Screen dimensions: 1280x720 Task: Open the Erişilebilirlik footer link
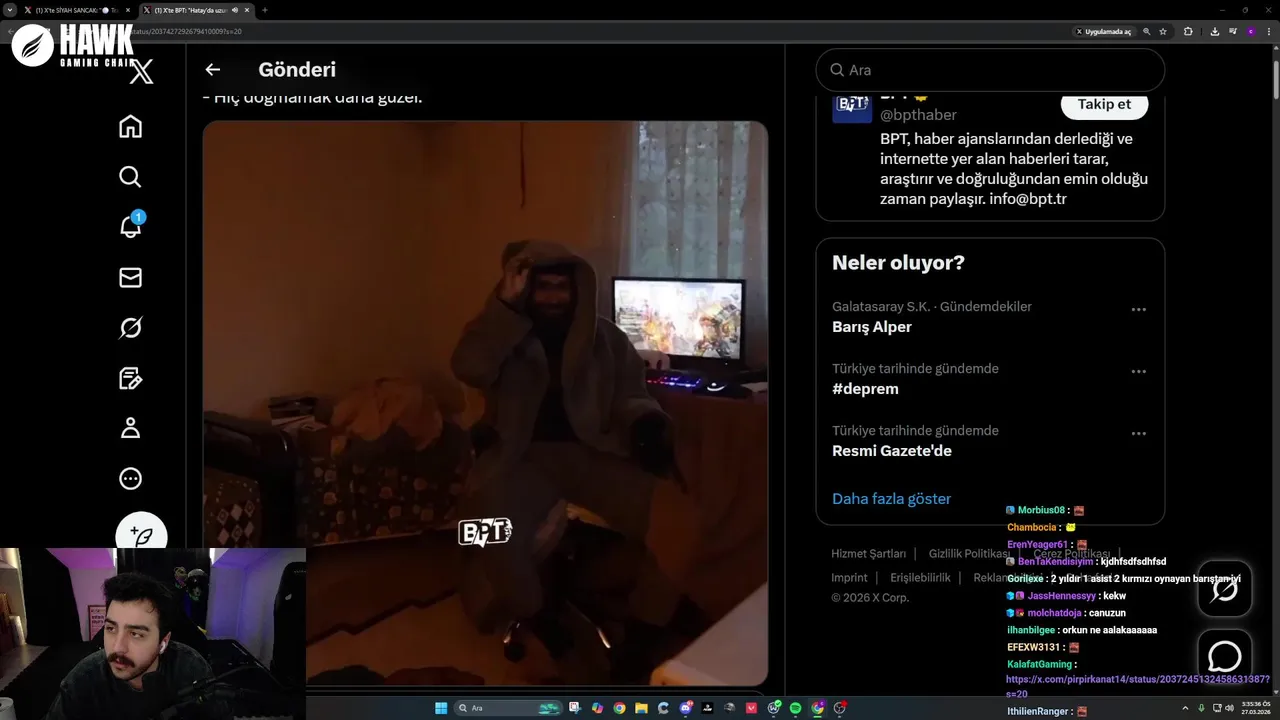(x=920, y=577)
